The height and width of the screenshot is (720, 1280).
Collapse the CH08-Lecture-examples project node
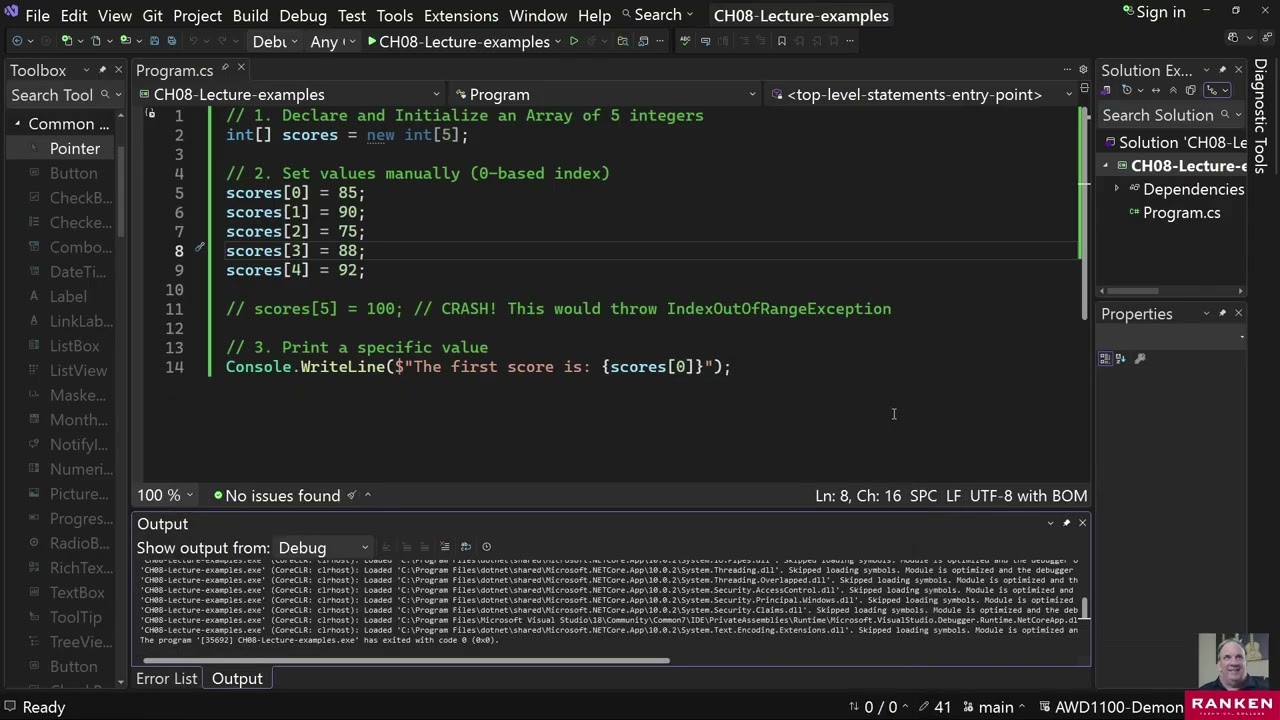1106,166
